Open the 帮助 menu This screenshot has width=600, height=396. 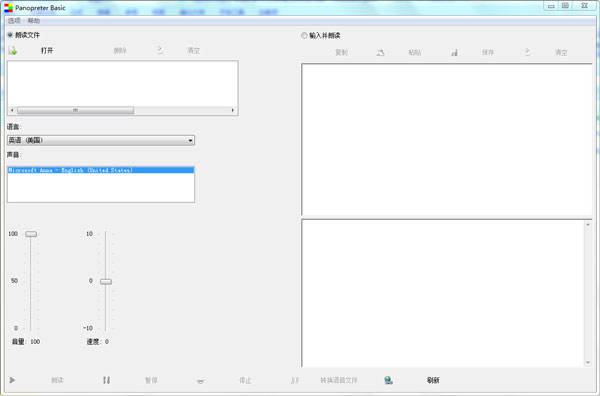click(x=34, y=21)
